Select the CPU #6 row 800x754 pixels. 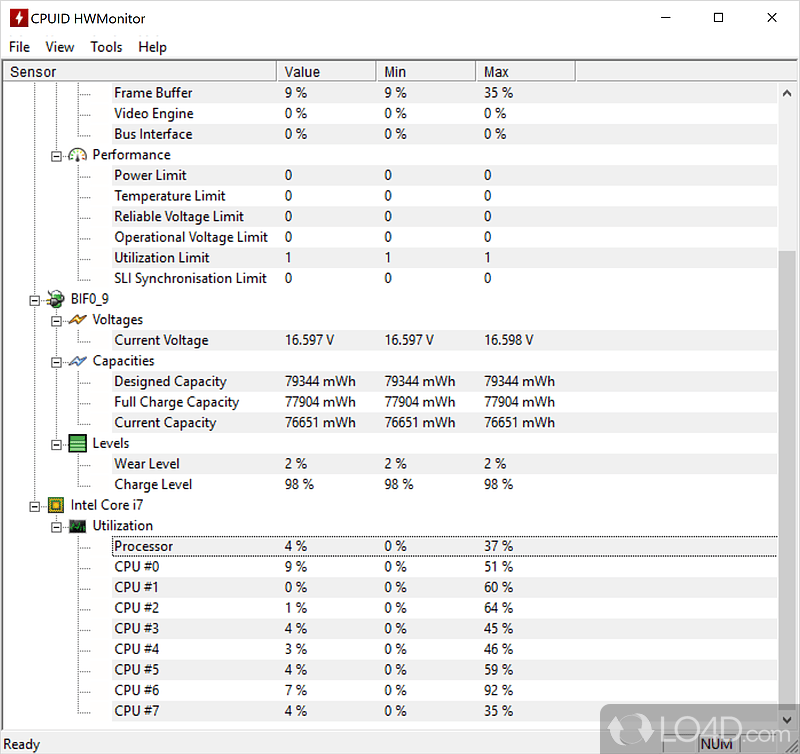[444, 691]
